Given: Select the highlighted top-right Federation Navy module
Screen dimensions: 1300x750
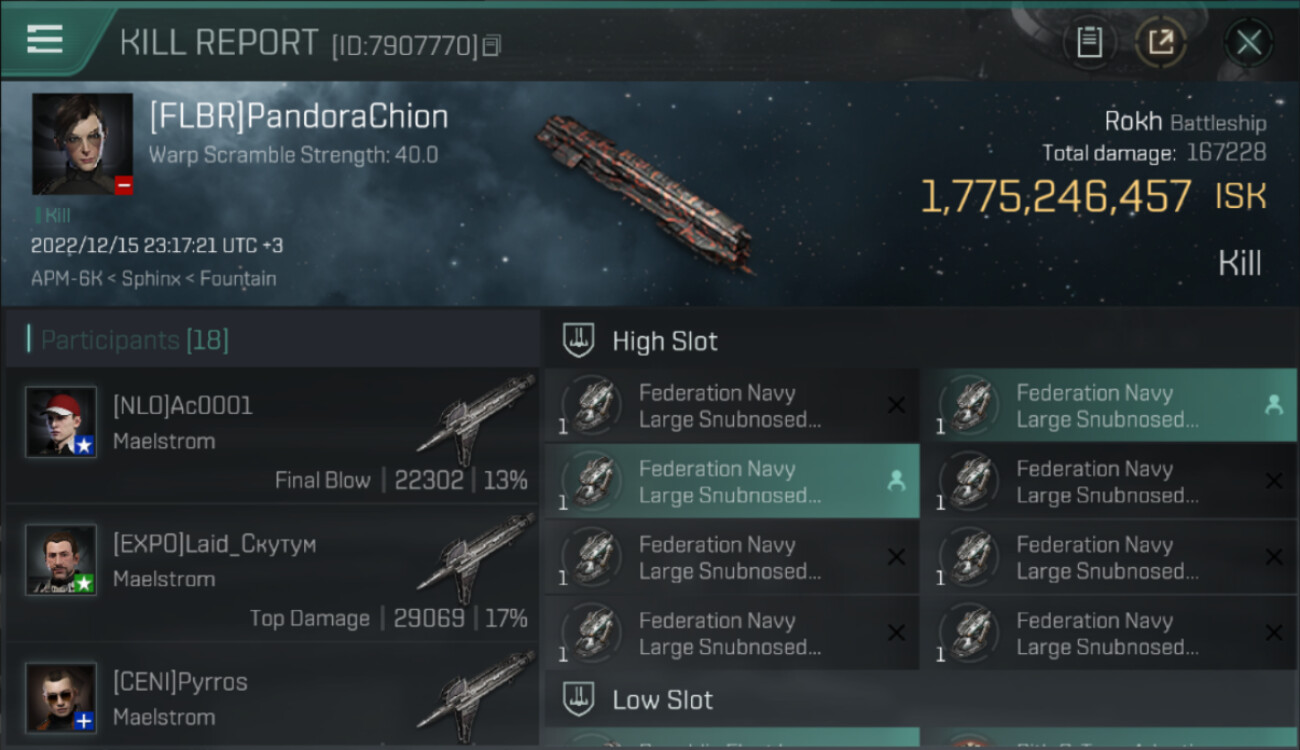Looking at the screenshot, I should (x=1108, y=406).
